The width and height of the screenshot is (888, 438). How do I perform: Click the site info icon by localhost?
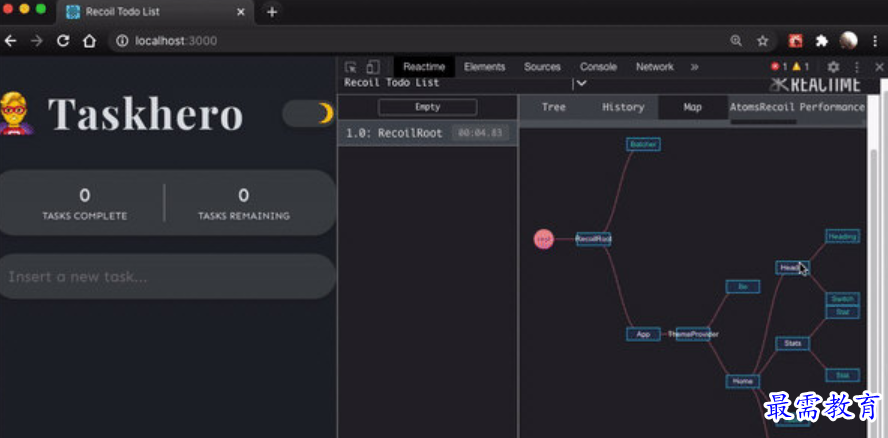[x=122, y=41]
